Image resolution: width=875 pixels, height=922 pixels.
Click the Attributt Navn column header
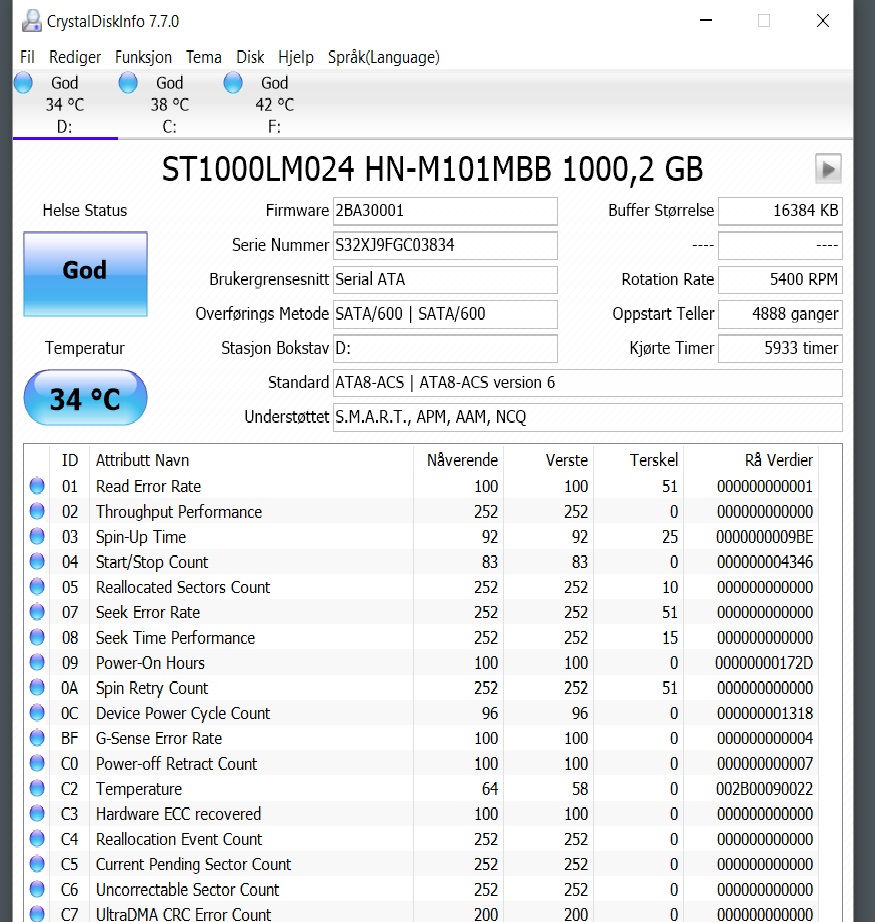coord(252,460)
